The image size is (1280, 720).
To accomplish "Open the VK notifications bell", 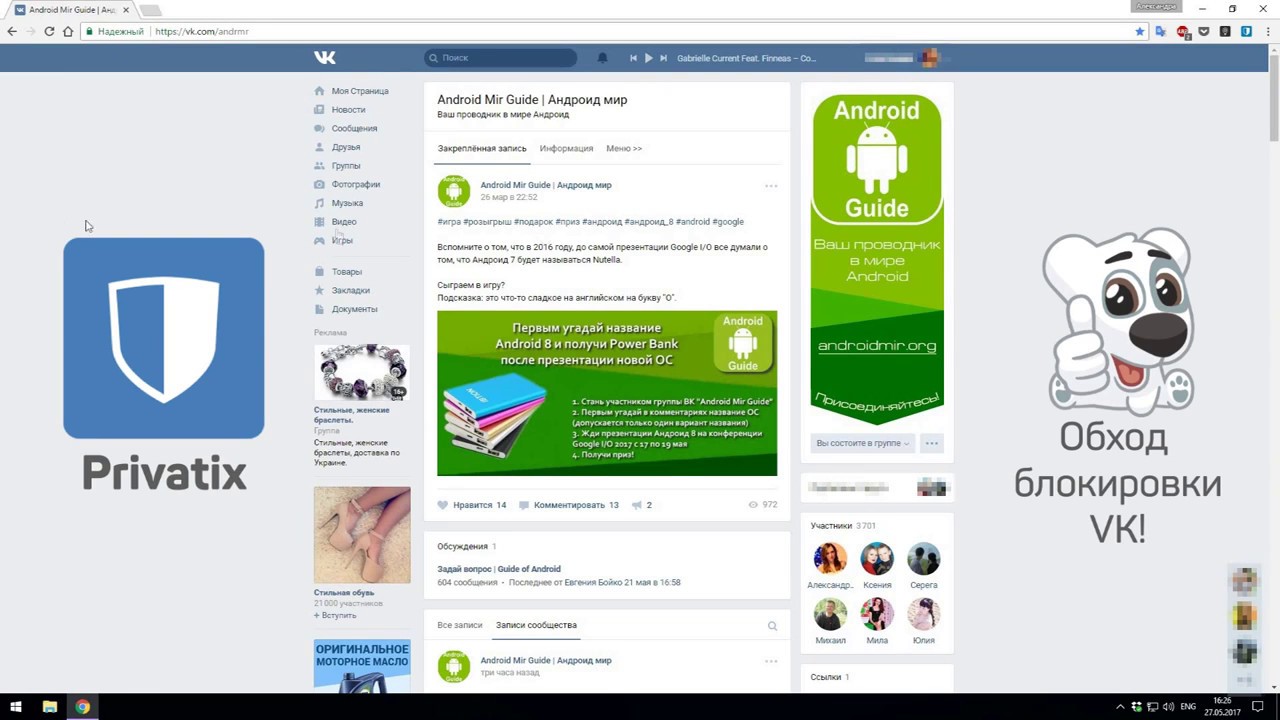I will [x=602, y=58].
